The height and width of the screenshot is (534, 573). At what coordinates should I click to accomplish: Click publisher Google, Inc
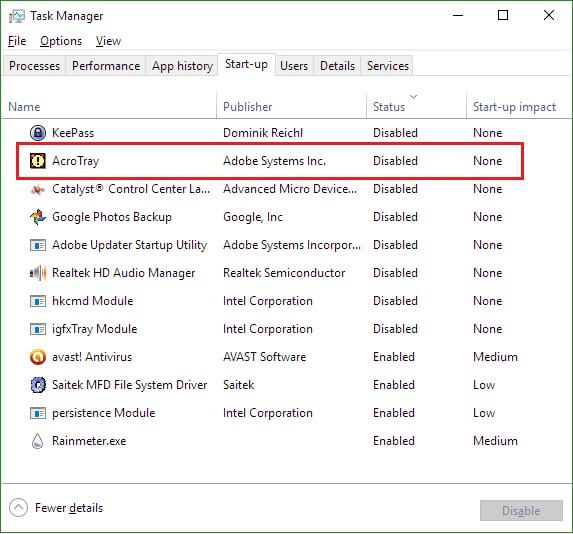click(253, 217)
